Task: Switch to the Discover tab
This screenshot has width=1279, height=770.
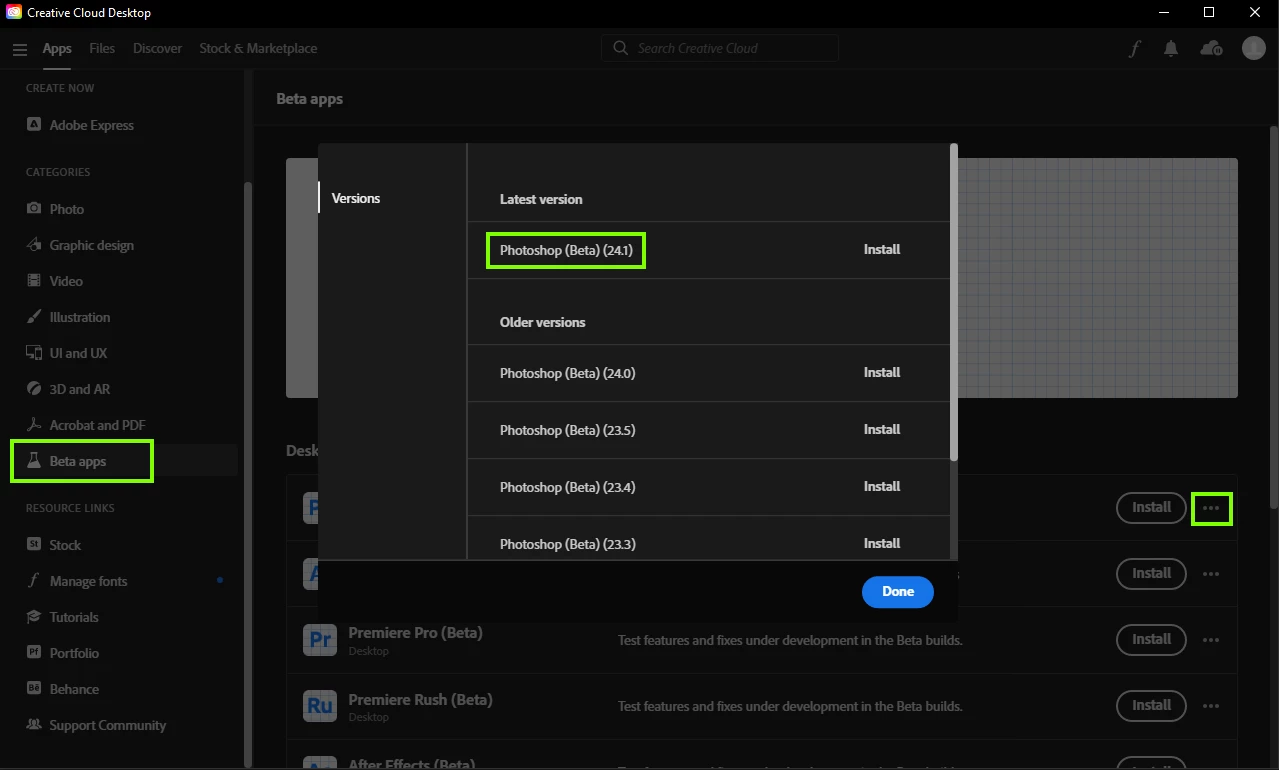Action: [x=158, y=48]
